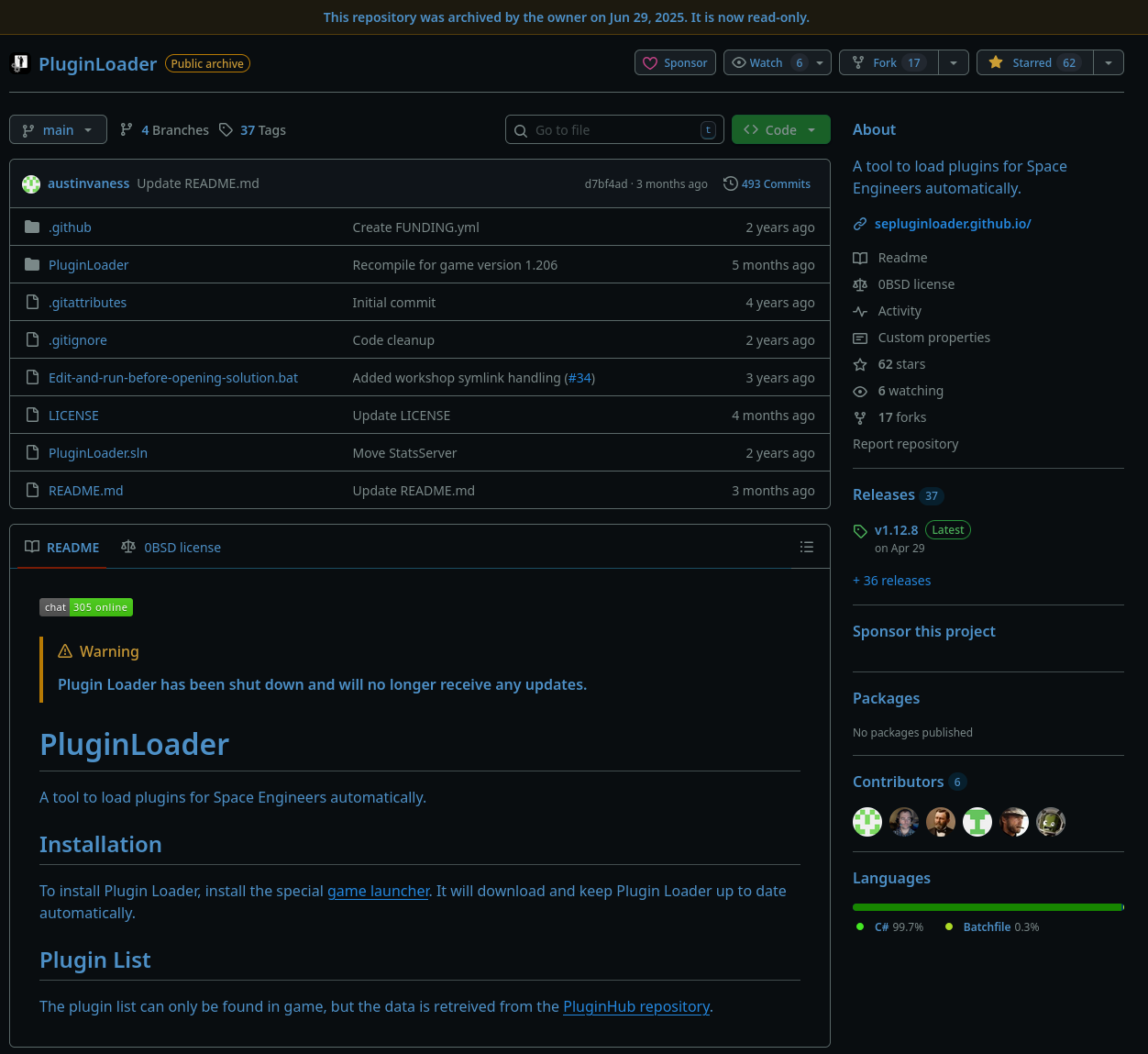Open the Activity link in About
The width and height of the screenshot is (1148, 1054).
[x=900, y=311]
